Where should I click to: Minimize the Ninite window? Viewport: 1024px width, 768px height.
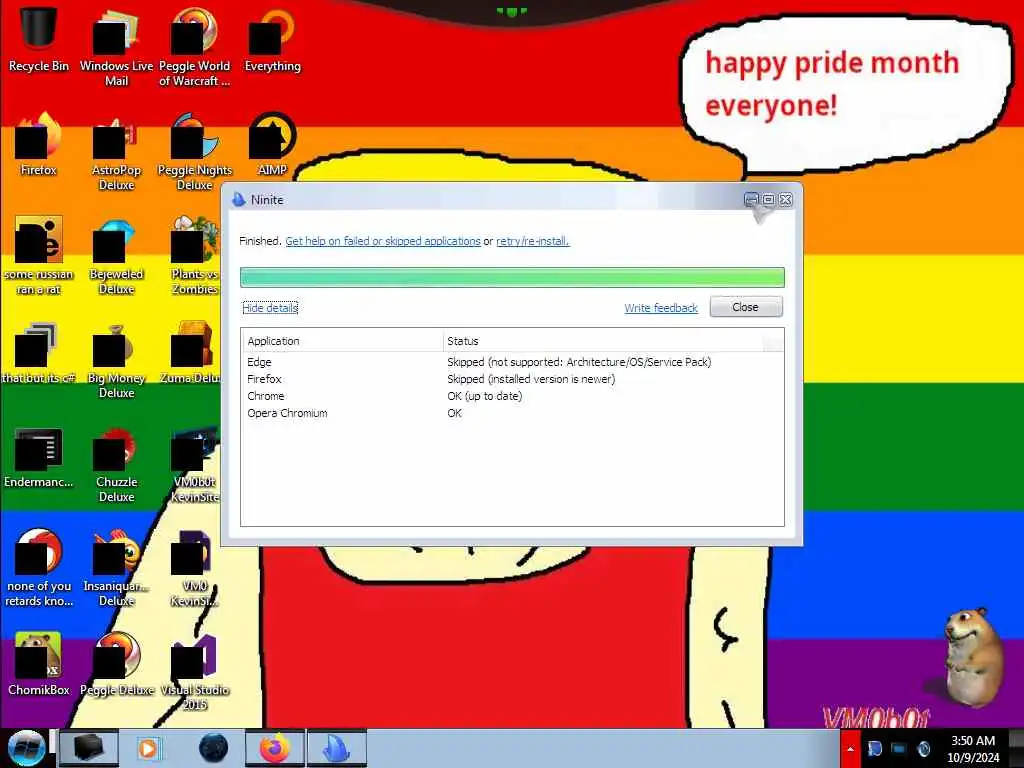tap(752, 199)
